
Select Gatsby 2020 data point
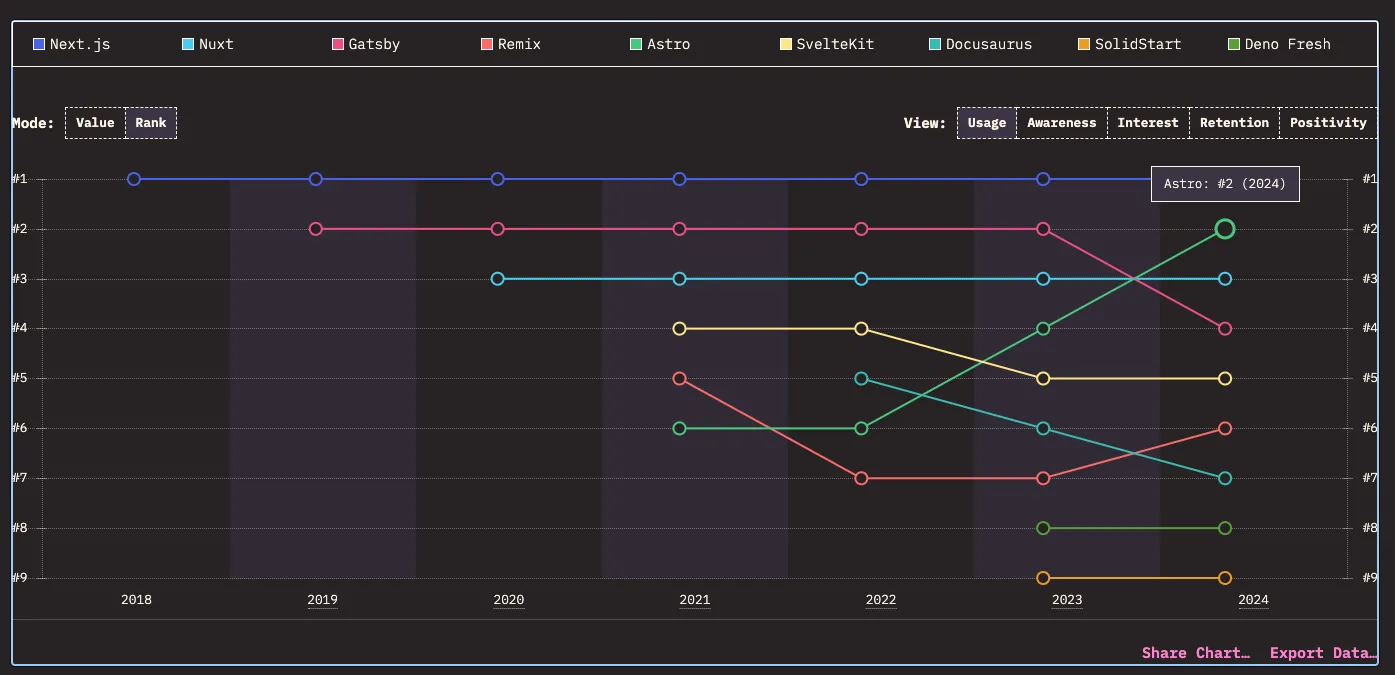coord(498,229)
